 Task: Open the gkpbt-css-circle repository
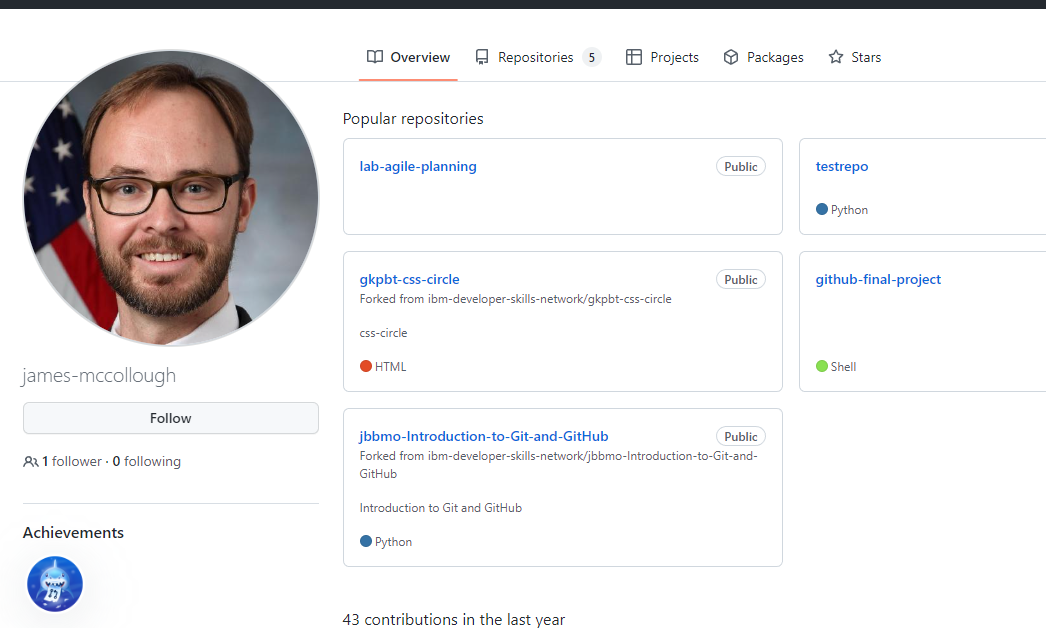410,279
